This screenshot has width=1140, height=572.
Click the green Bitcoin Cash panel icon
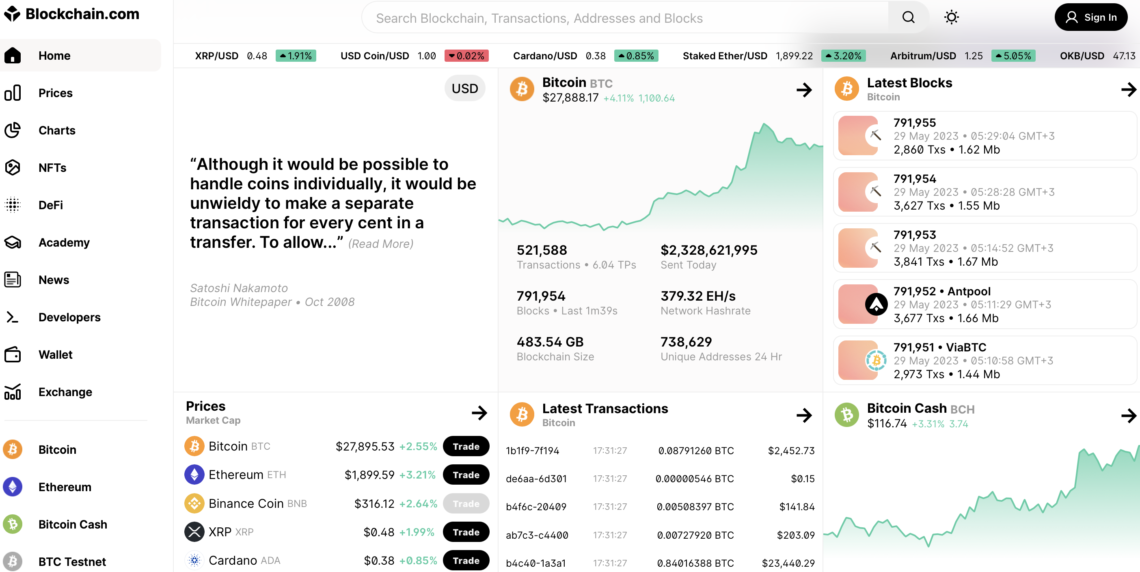(x=846, y=415)
